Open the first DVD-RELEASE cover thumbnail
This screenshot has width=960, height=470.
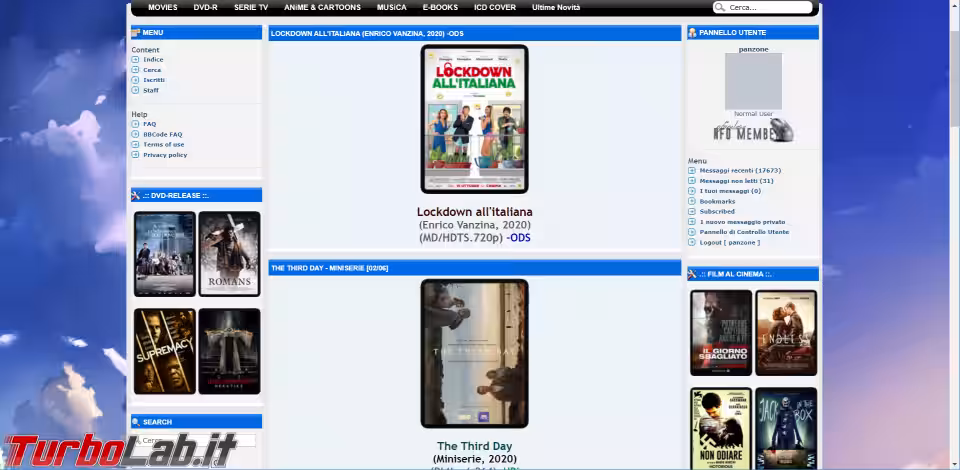(165, 254)
